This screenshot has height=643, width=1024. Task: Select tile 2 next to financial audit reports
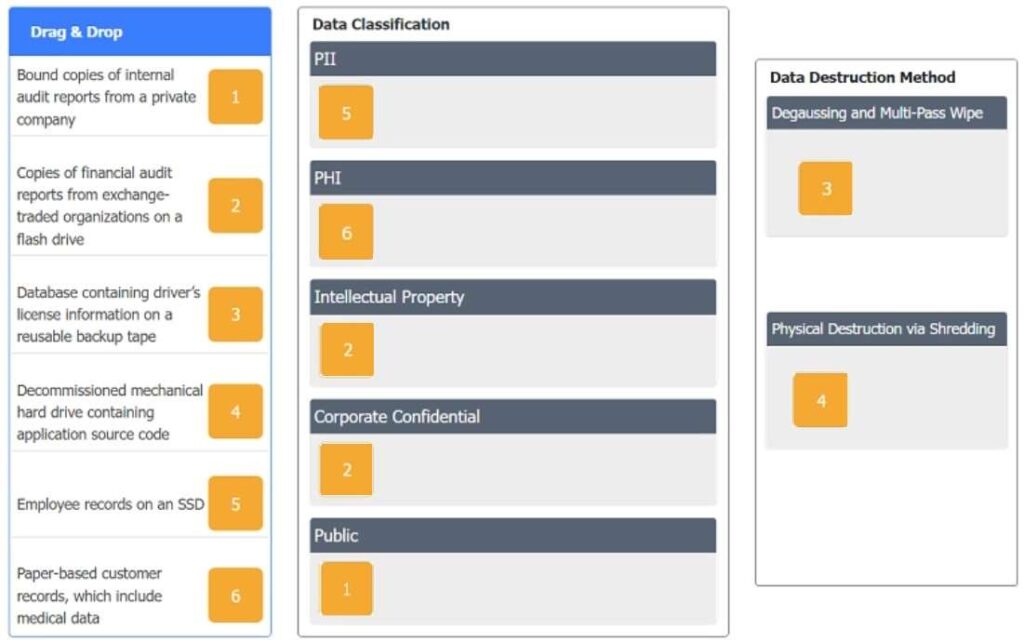click(235, 206)
